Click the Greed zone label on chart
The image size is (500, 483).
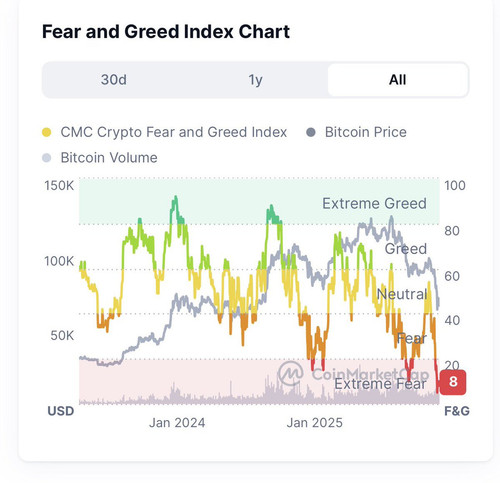click(x=406, y=249)
